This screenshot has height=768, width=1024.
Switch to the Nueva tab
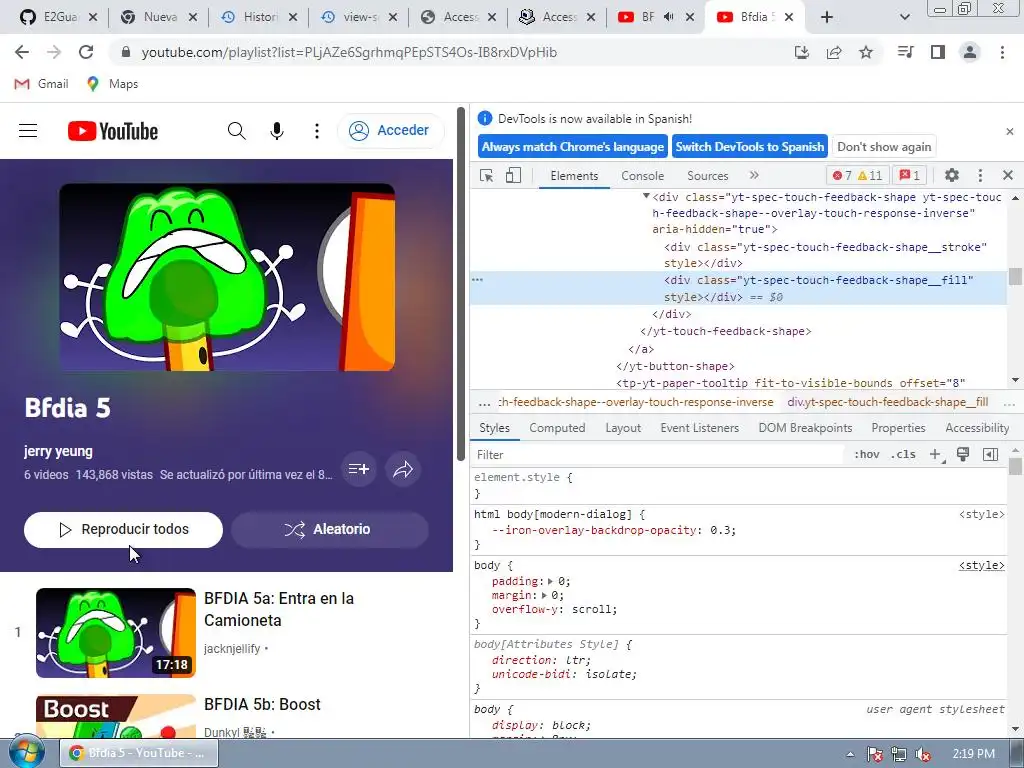pos(159,17)
